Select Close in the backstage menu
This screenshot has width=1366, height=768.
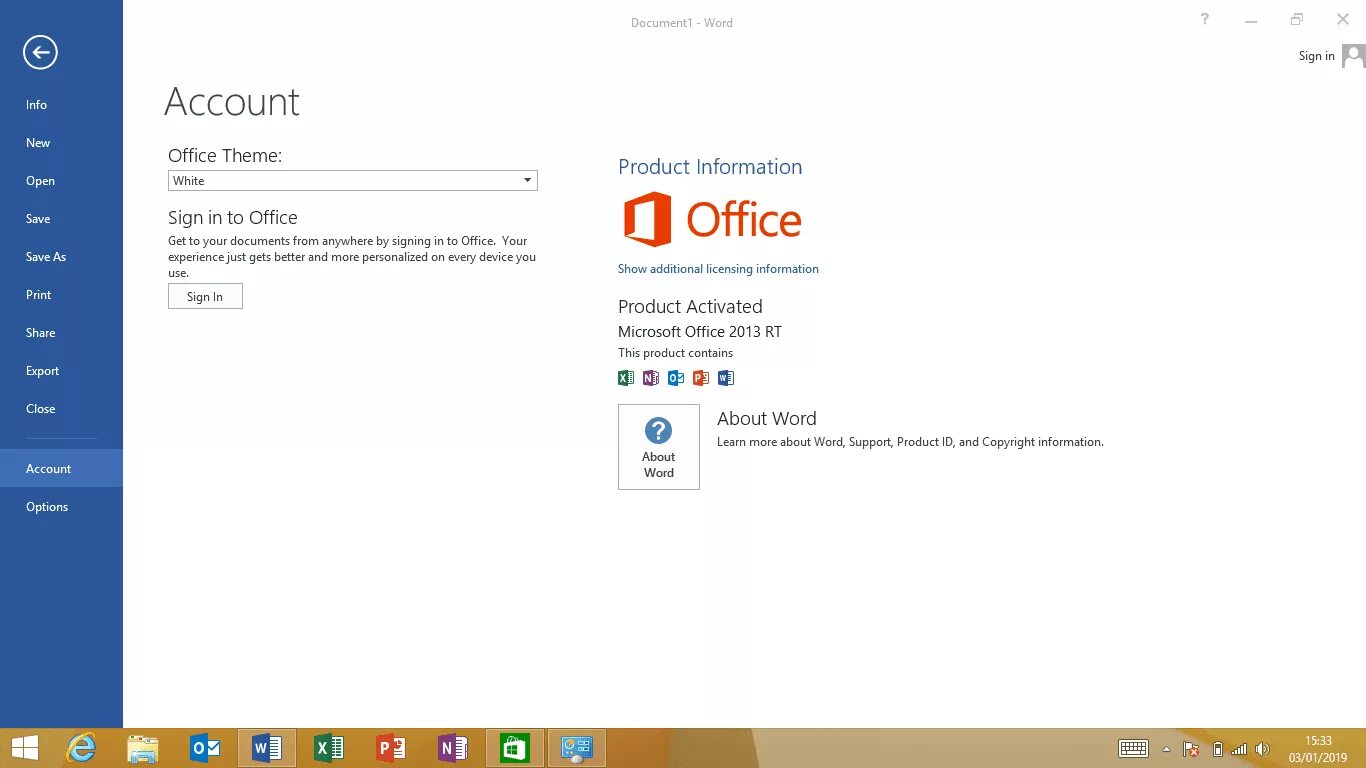(61, 409)
